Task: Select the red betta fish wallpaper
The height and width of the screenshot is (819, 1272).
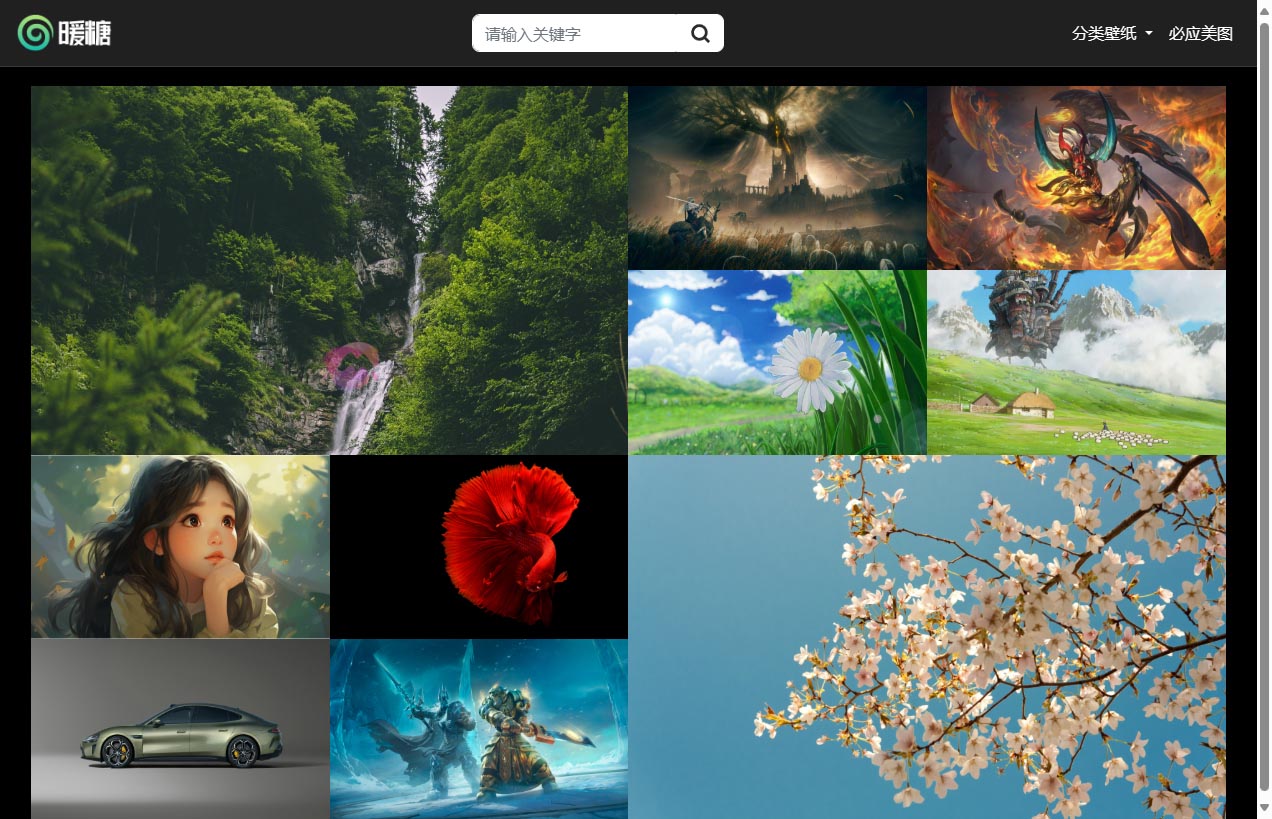Action: coord(479,546)
